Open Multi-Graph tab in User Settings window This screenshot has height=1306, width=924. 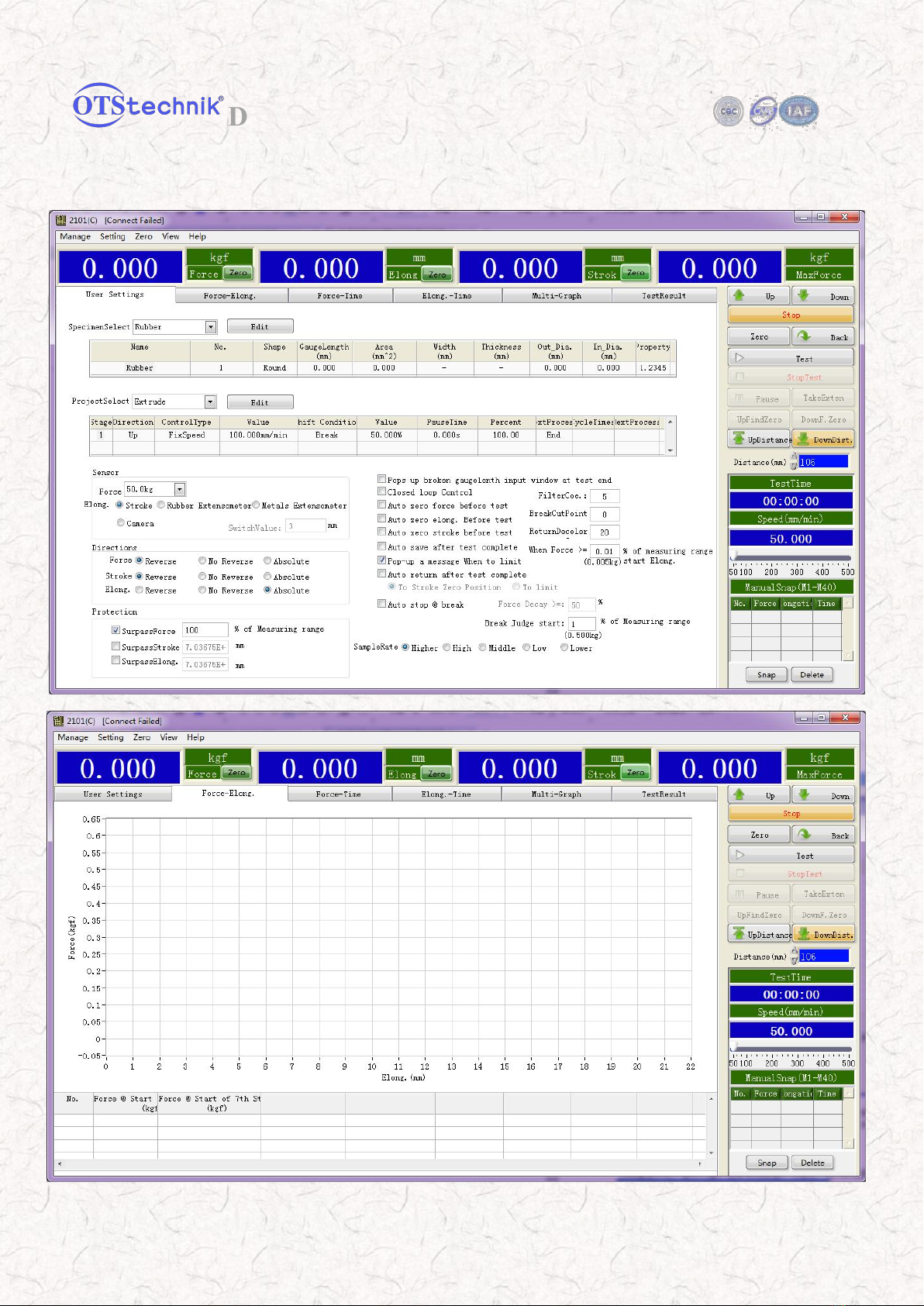[557, 295]
